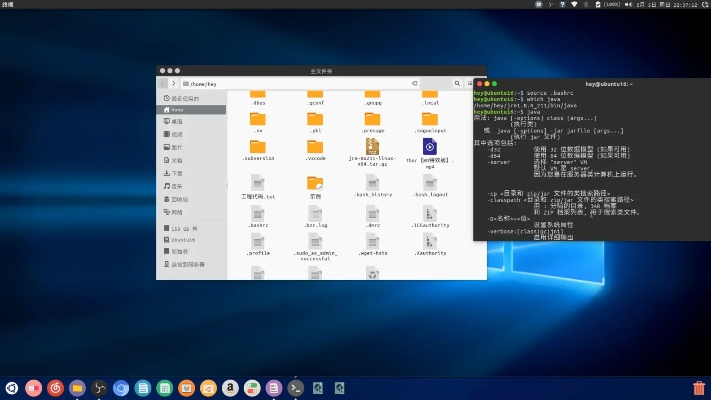Click the forward navigation arrow button
This screenshot has height=400, width=711.
175,84
